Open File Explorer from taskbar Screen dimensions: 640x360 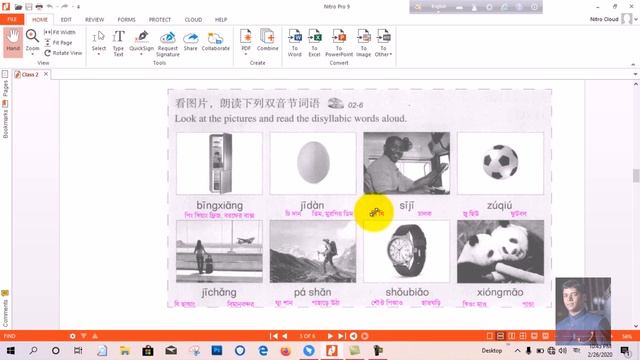coord(124,351)
